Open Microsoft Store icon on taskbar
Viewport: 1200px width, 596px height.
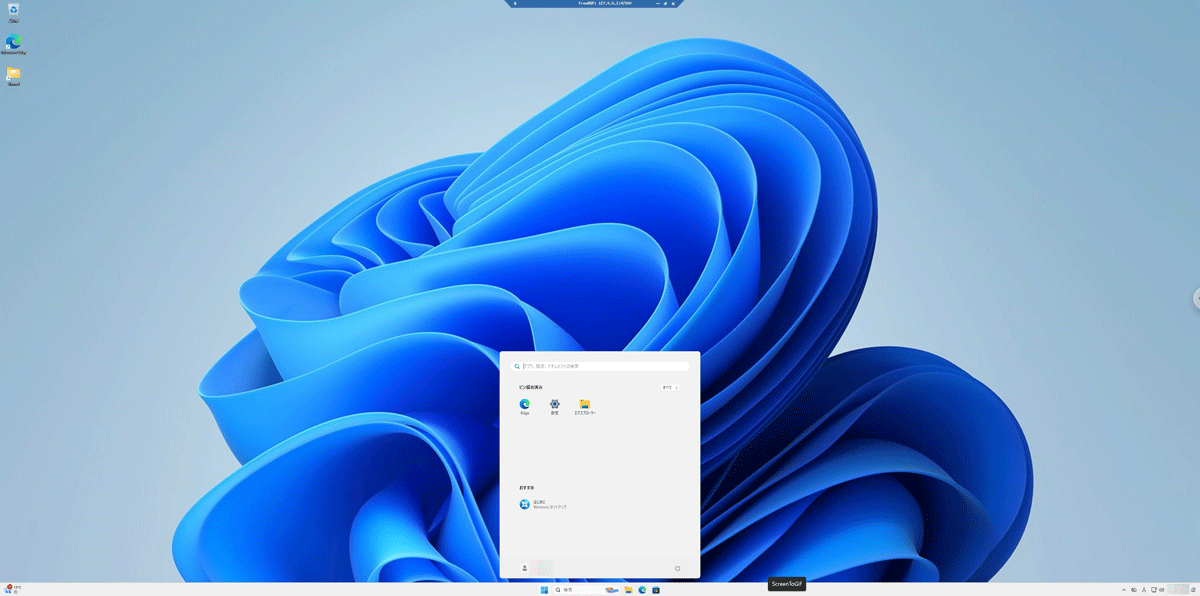[656, 590]
